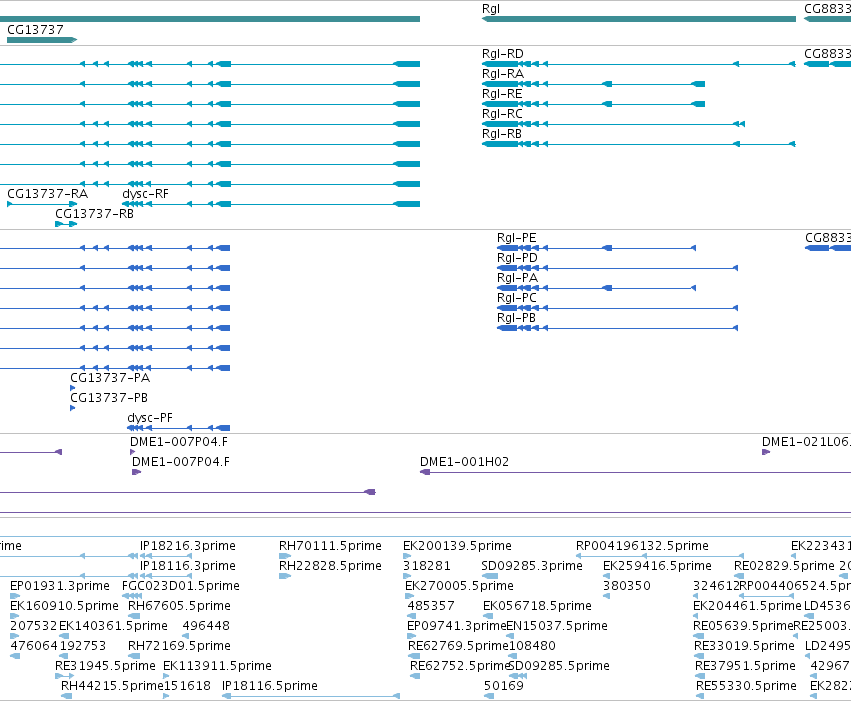
Task: Click the EK160910.5prime EST label
Action: click(x=64, y=606)
